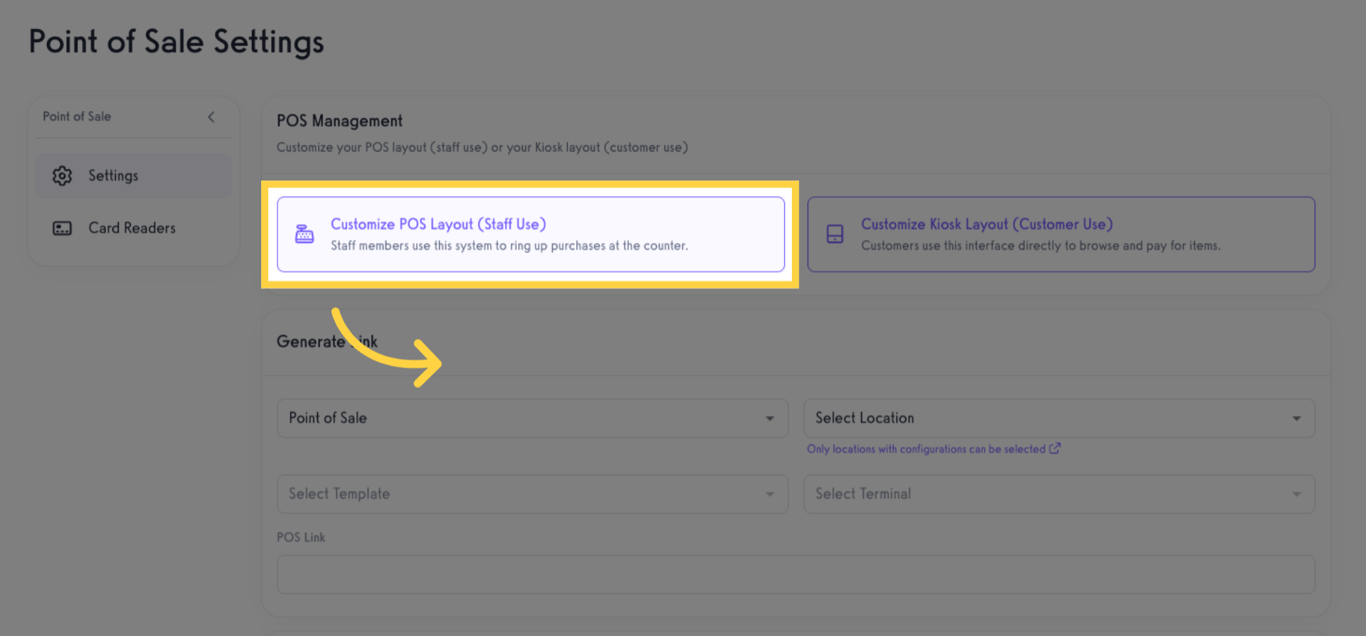Click the cash register icon on POS card
1366x636 pixels.
[x=304, y=234]
